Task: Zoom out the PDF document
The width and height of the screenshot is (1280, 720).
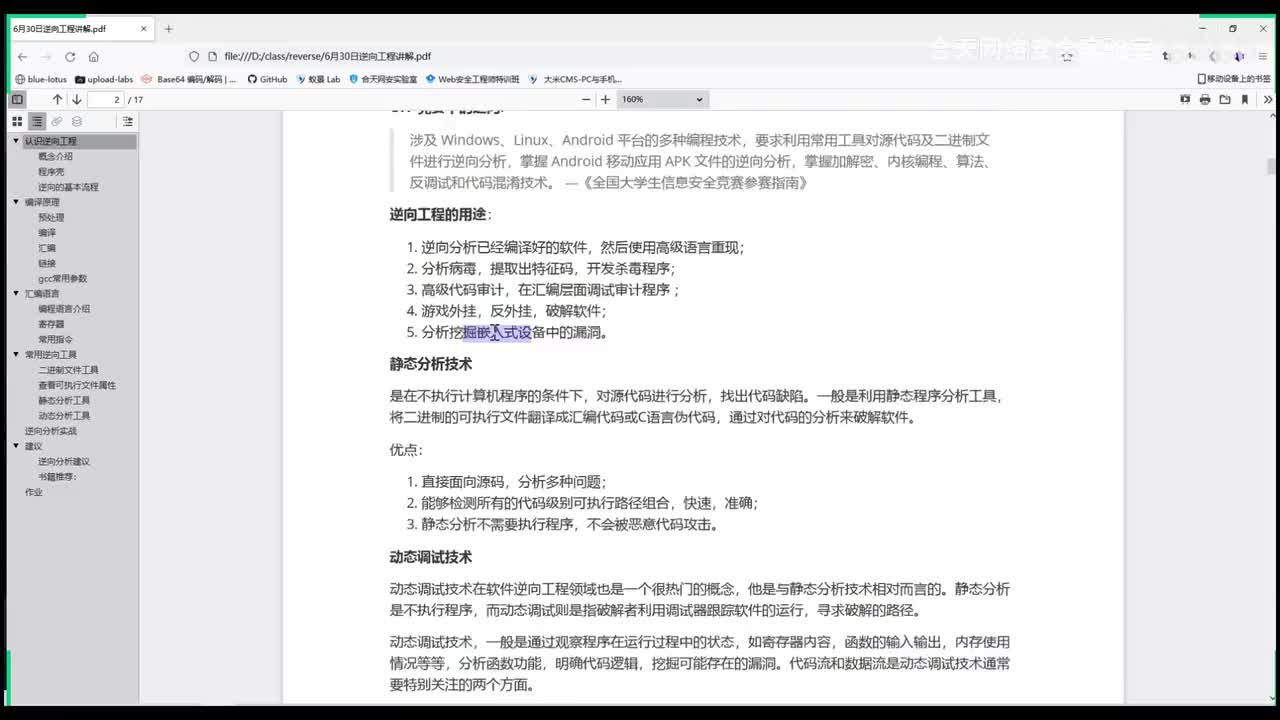Action: pyautogui.click(x=586, y=99)
